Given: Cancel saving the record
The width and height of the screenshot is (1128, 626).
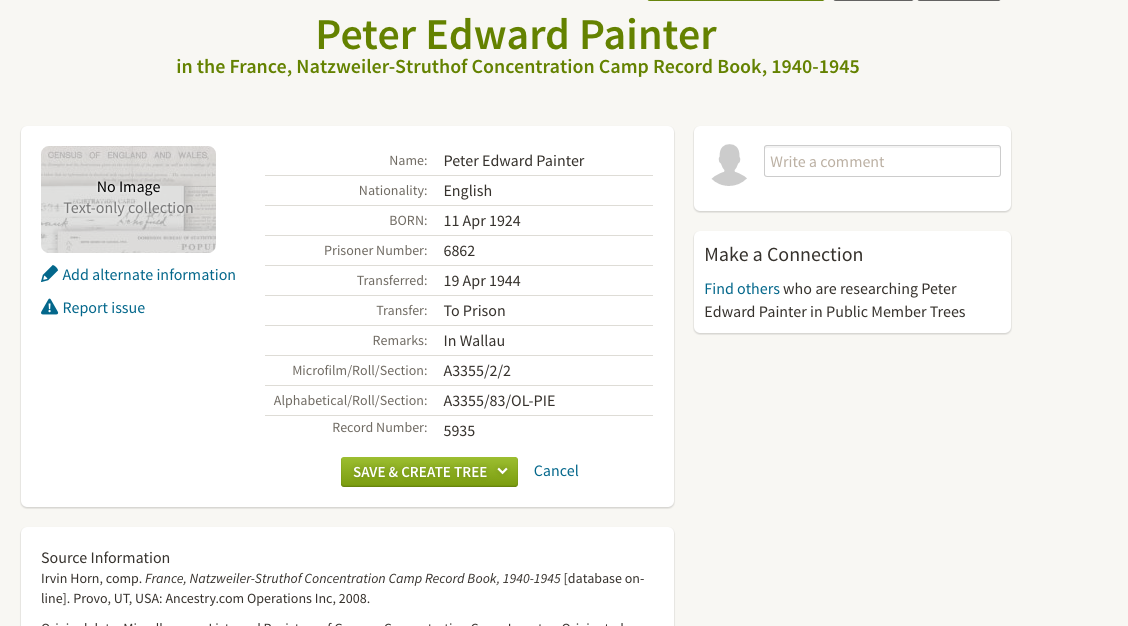Looking at the screenshot, I should pos(555,471).
